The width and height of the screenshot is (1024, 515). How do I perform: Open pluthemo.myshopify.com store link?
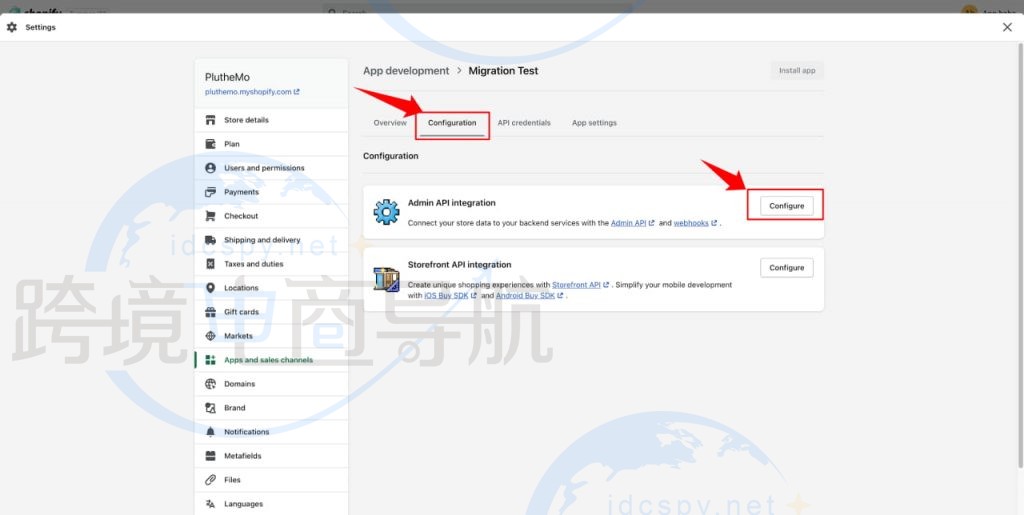click(248, 92)
